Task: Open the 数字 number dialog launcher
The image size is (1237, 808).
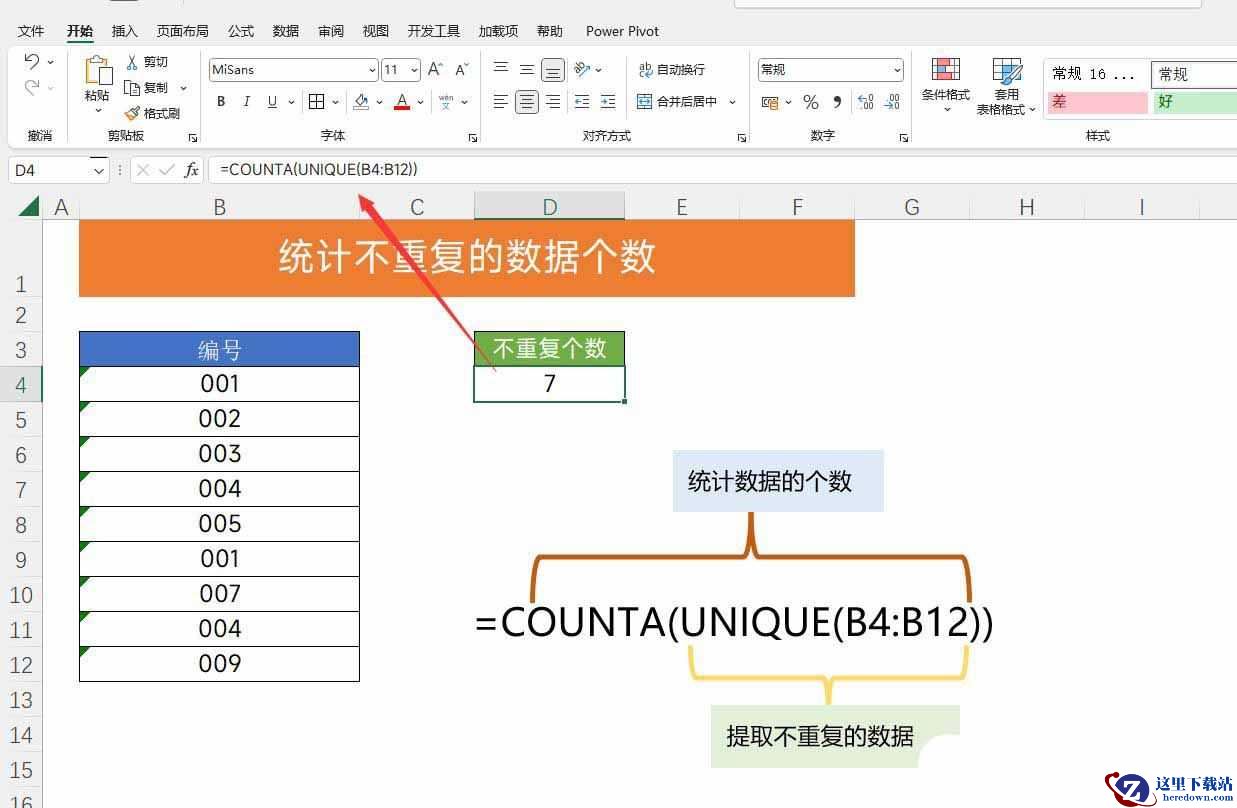Action: tap(903, 137)
